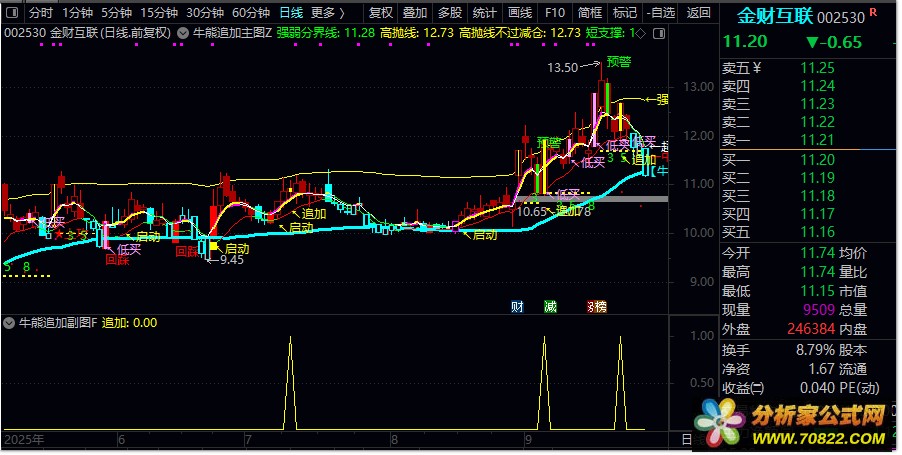Screen dimensions: 902x455
Task: Select the 日线 daily chart tab
Action: point(291,12)
